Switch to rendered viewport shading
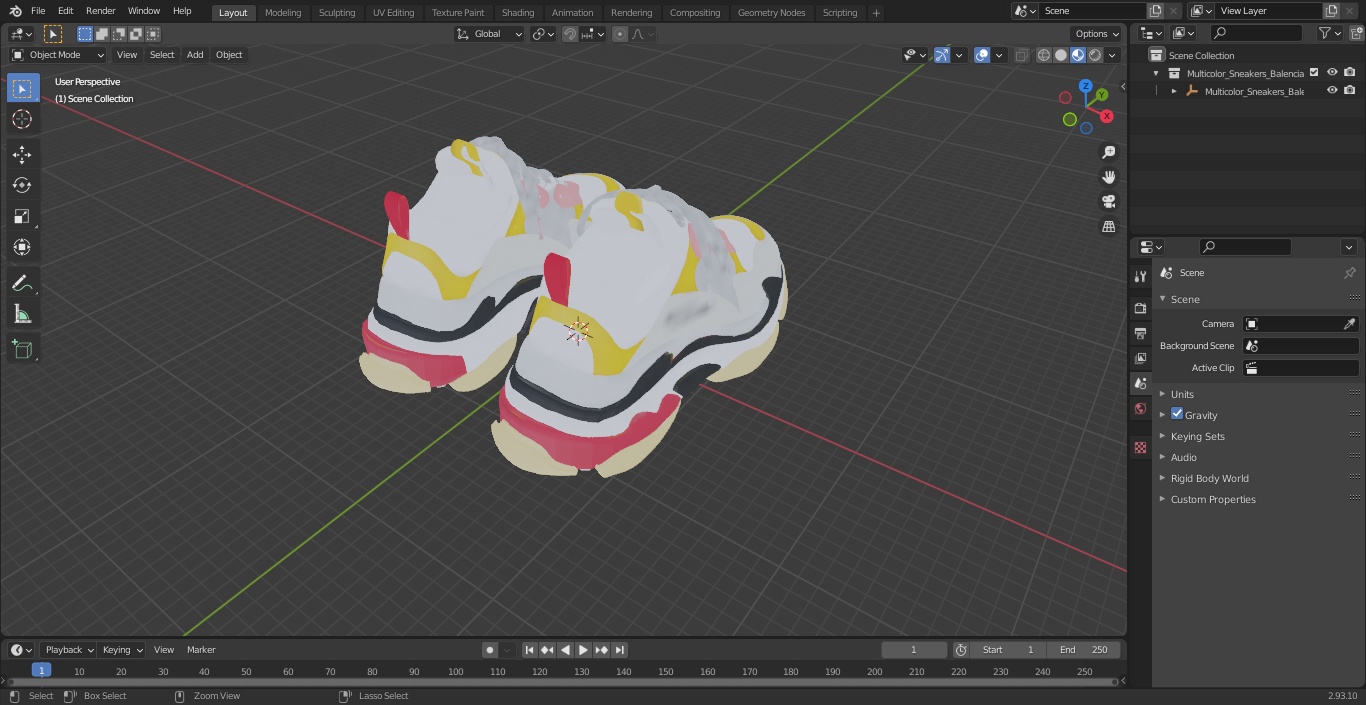 (x=1095, y=55)
